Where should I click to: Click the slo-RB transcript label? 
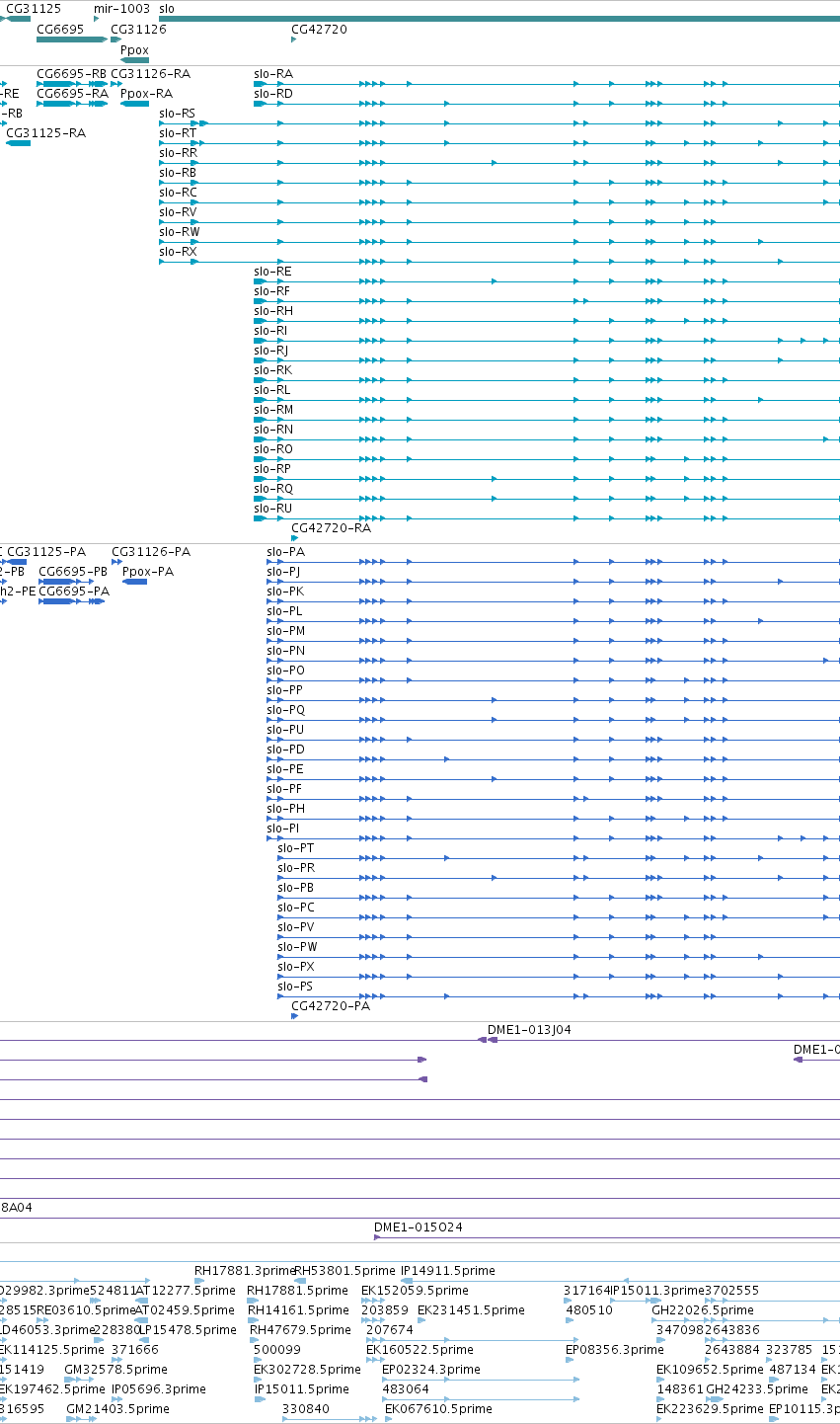click(x=178, y=173)
